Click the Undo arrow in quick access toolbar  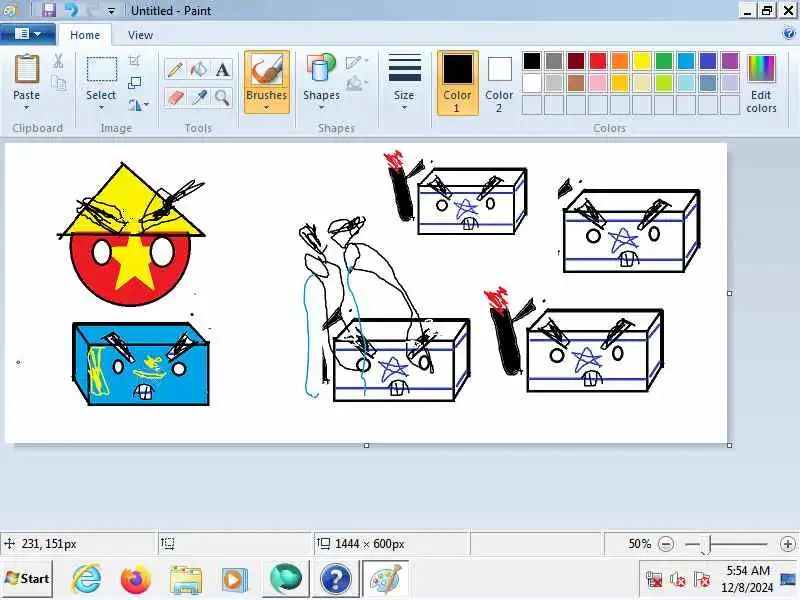71,10
